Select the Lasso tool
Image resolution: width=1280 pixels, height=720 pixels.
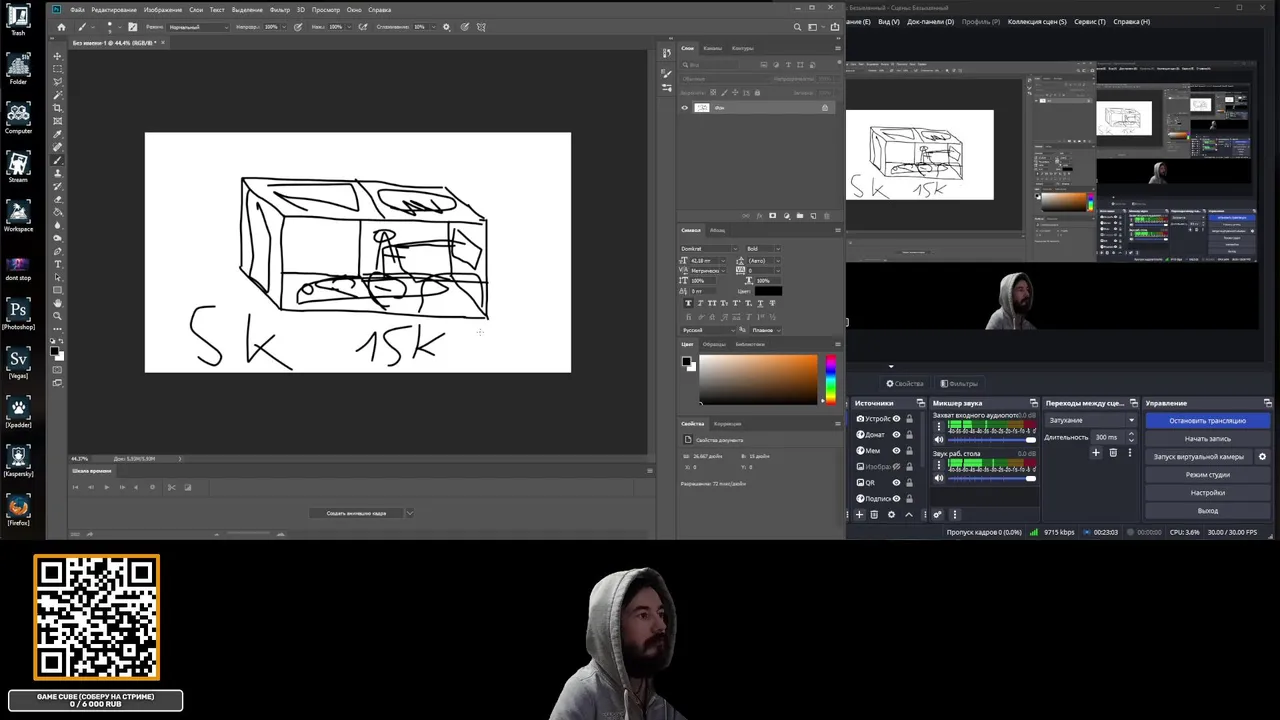click(57, 82)
